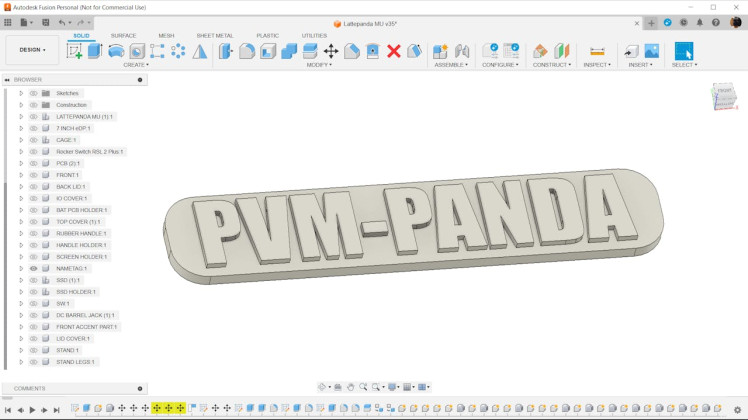Open the data panel grid icon
Screen dimensions: 748x420
coord(8,22)
